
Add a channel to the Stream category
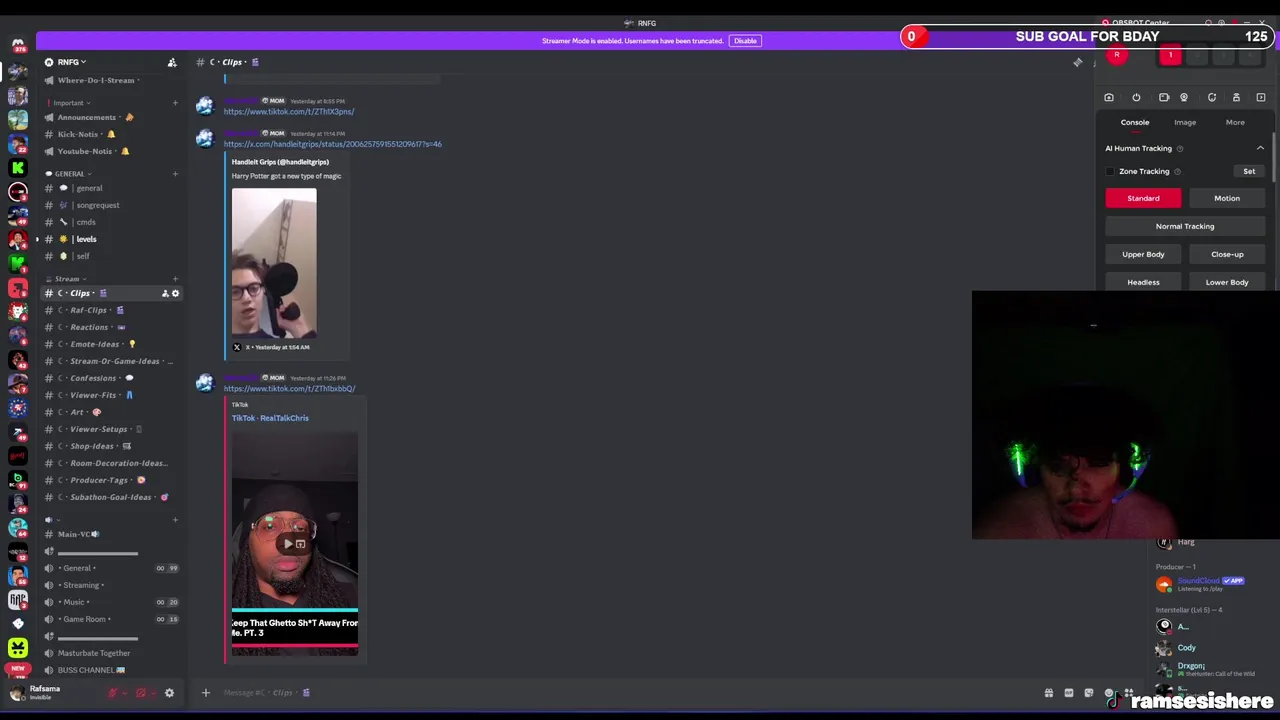175,279
